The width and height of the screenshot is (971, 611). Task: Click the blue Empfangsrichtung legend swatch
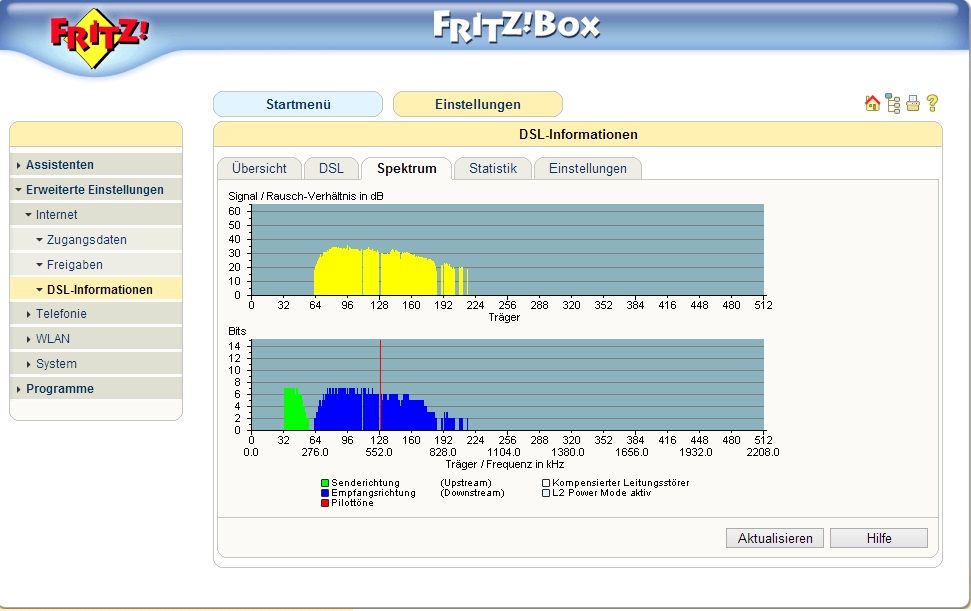tap(324, 493)
